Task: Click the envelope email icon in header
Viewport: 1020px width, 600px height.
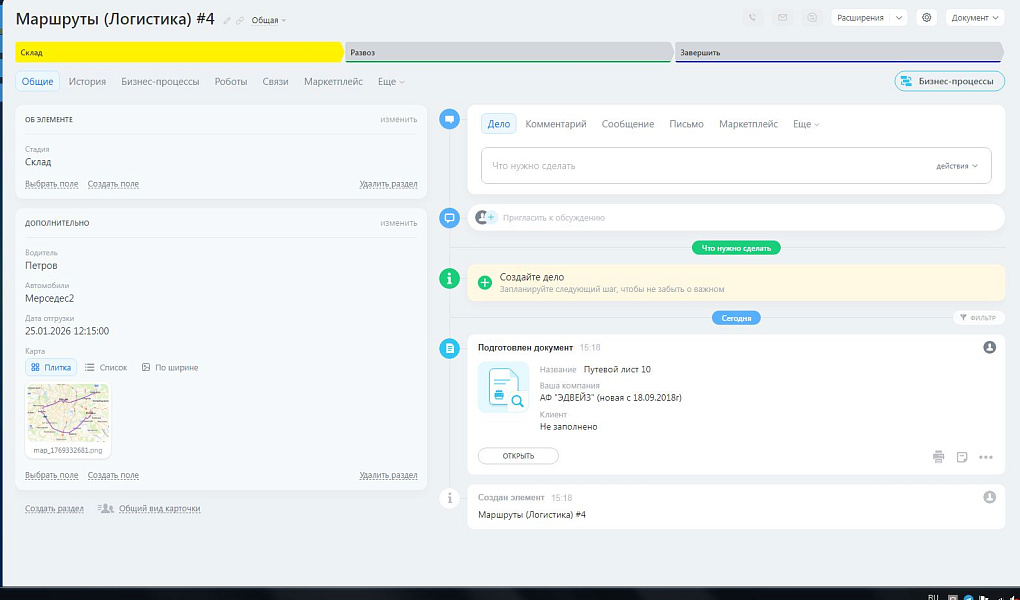Action: (x=783, y=17)
